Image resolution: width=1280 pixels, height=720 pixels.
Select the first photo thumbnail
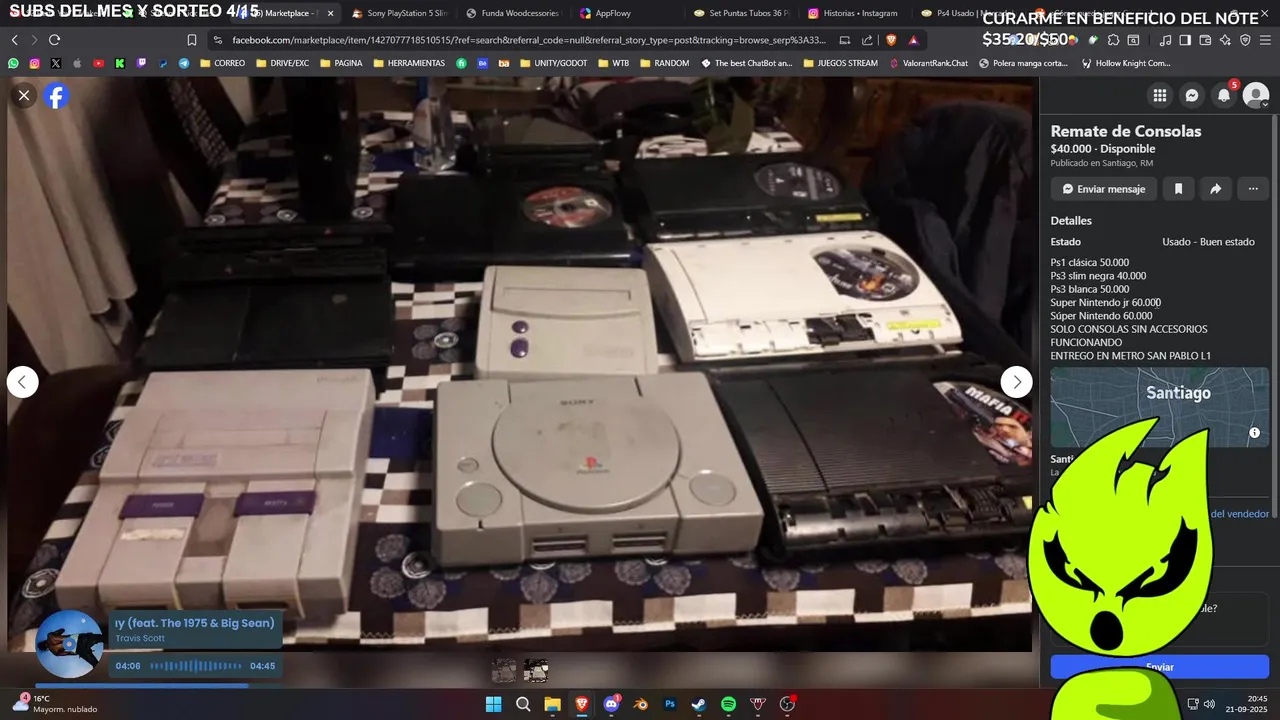tap(505, 670)
